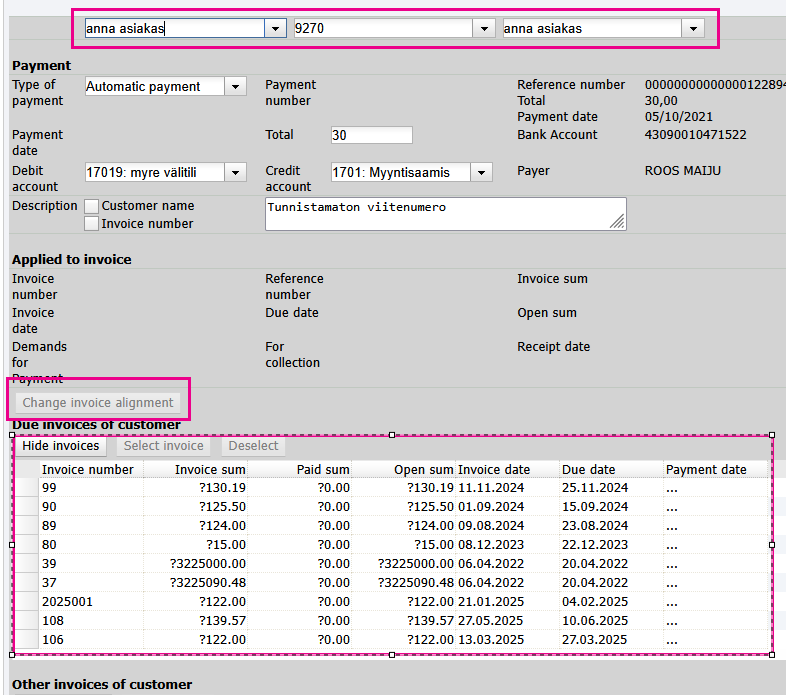Click the invoice sum ?3225090.48

[208, 583]
